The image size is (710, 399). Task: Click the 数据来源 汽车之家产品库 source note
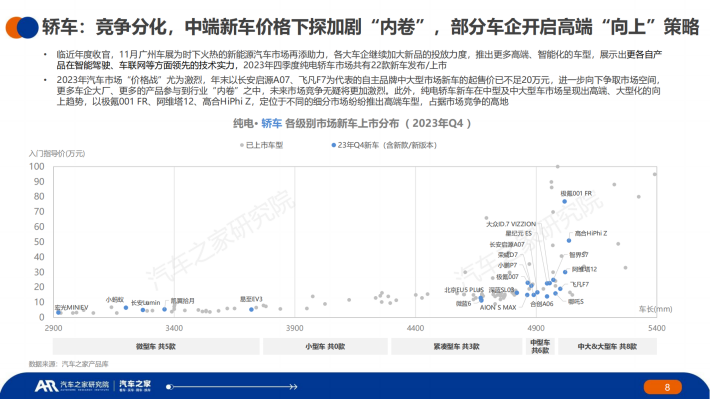(x=68, y=364)
